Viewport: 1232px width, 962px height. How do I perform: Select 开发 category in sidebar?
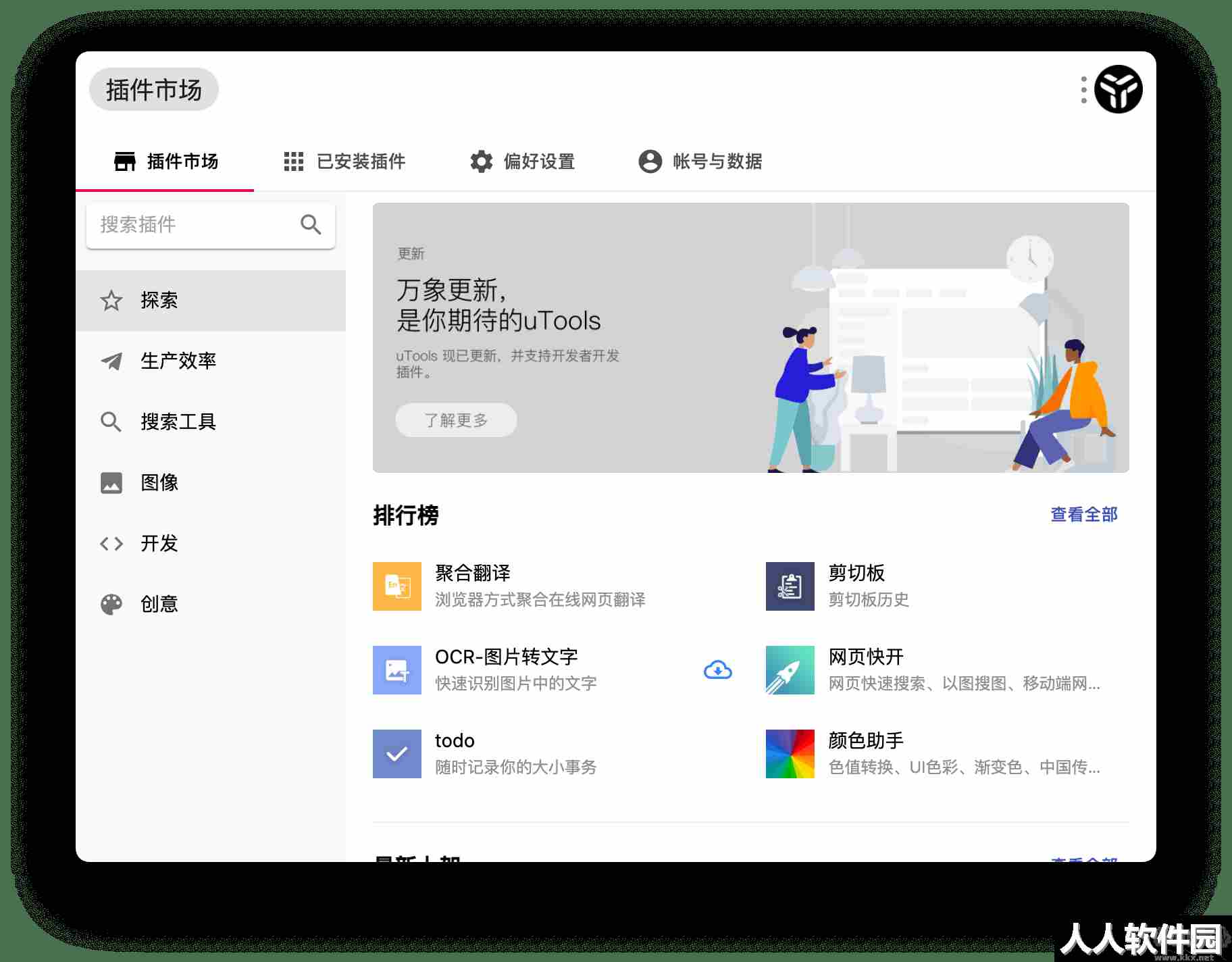[211, 543]
